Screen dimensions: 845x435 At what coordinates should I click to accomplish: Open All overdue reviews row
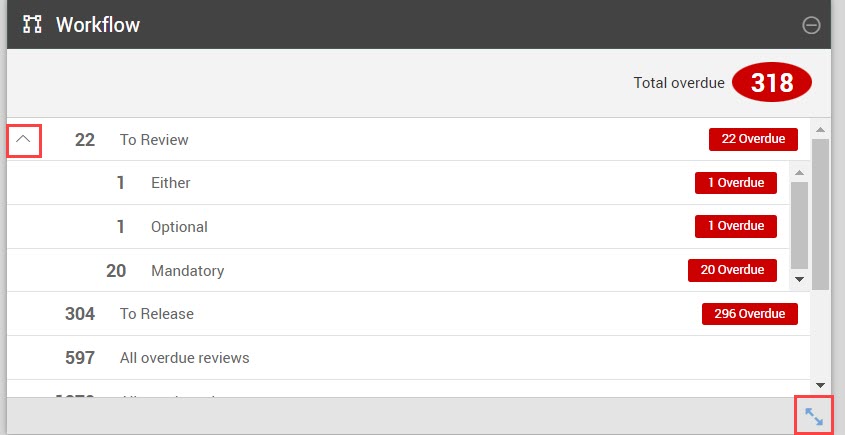tap(408, 358)
